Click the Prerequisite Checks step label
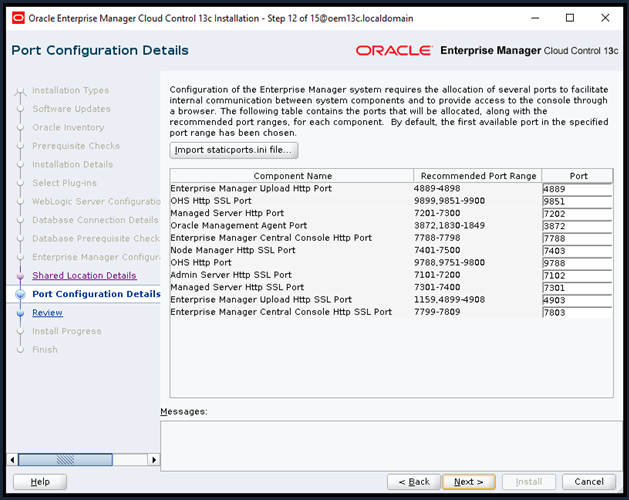The image size is (629, 500). click(76, 146)
